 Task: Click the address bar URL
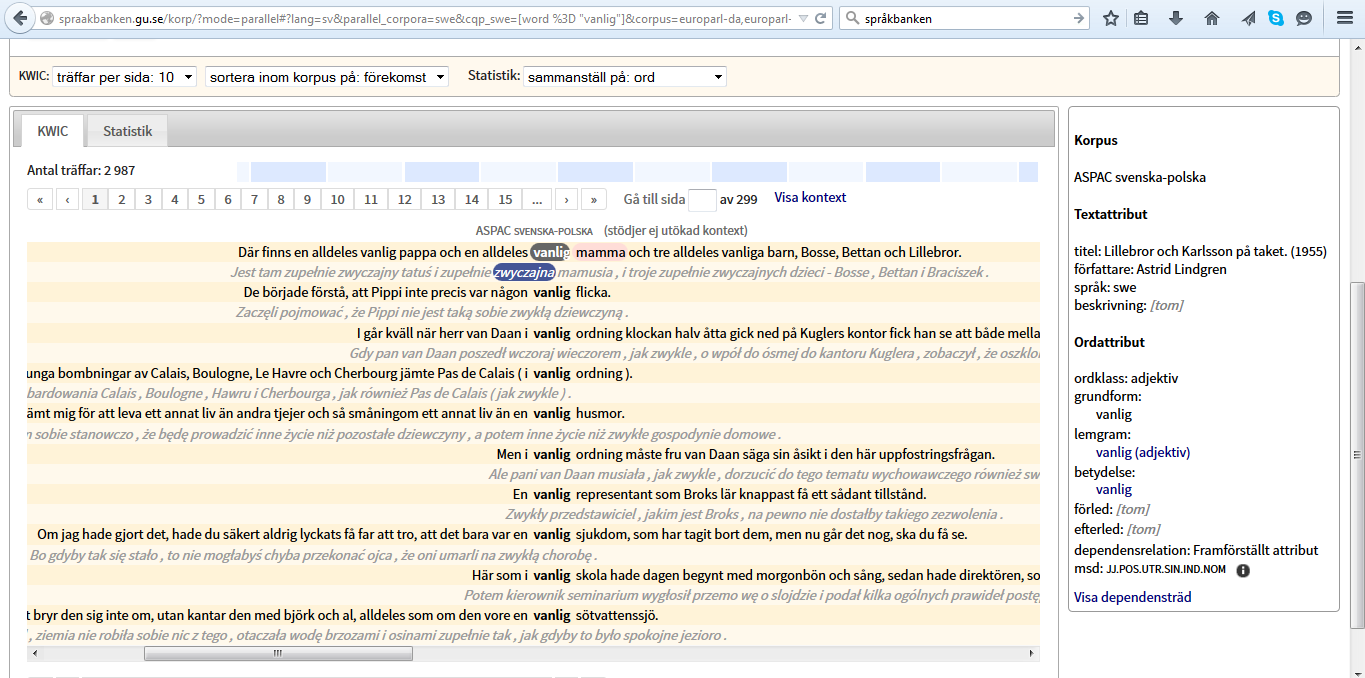click(x=425, y=18)
